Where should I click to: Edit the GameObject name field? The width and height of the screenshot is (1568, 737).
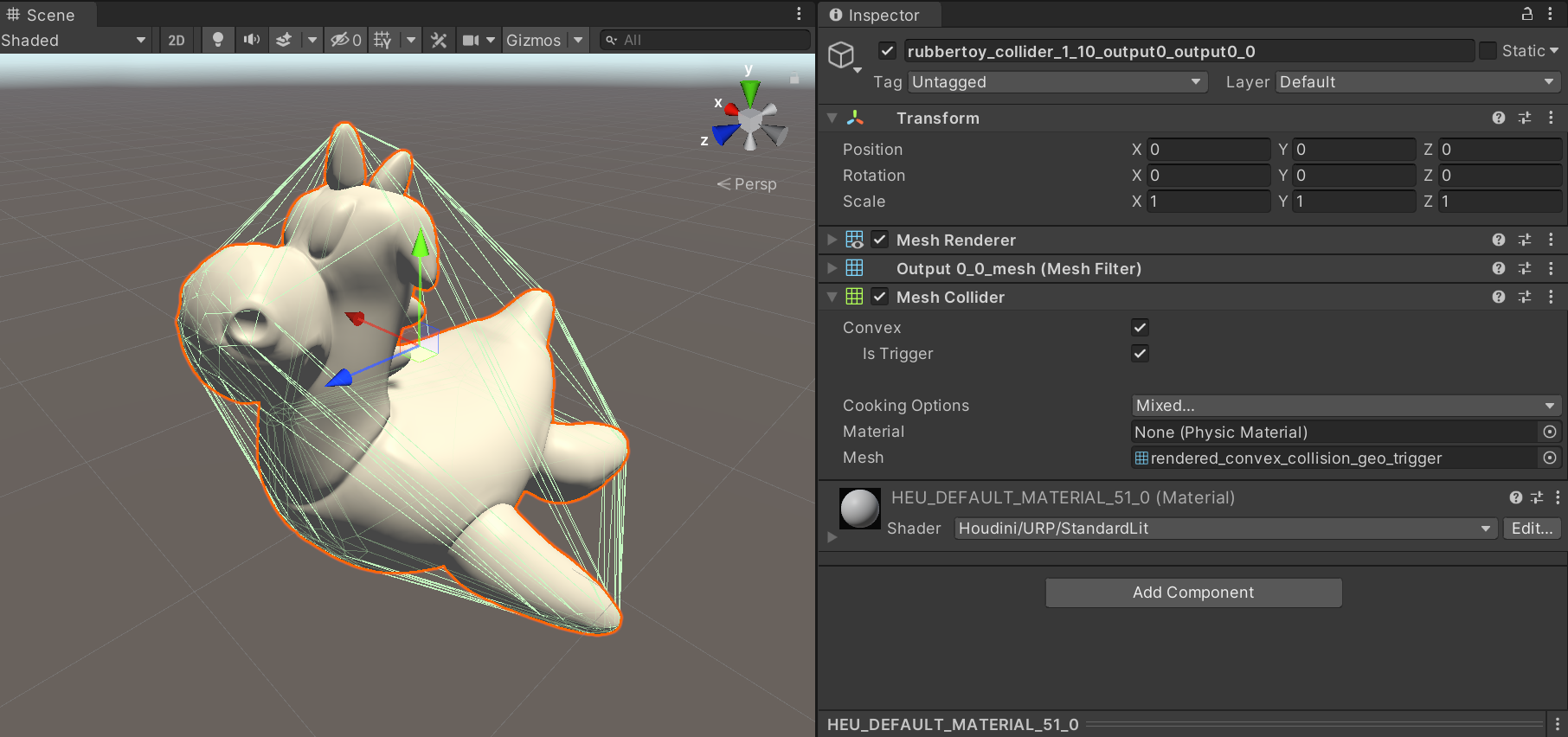coord(1188,51)
